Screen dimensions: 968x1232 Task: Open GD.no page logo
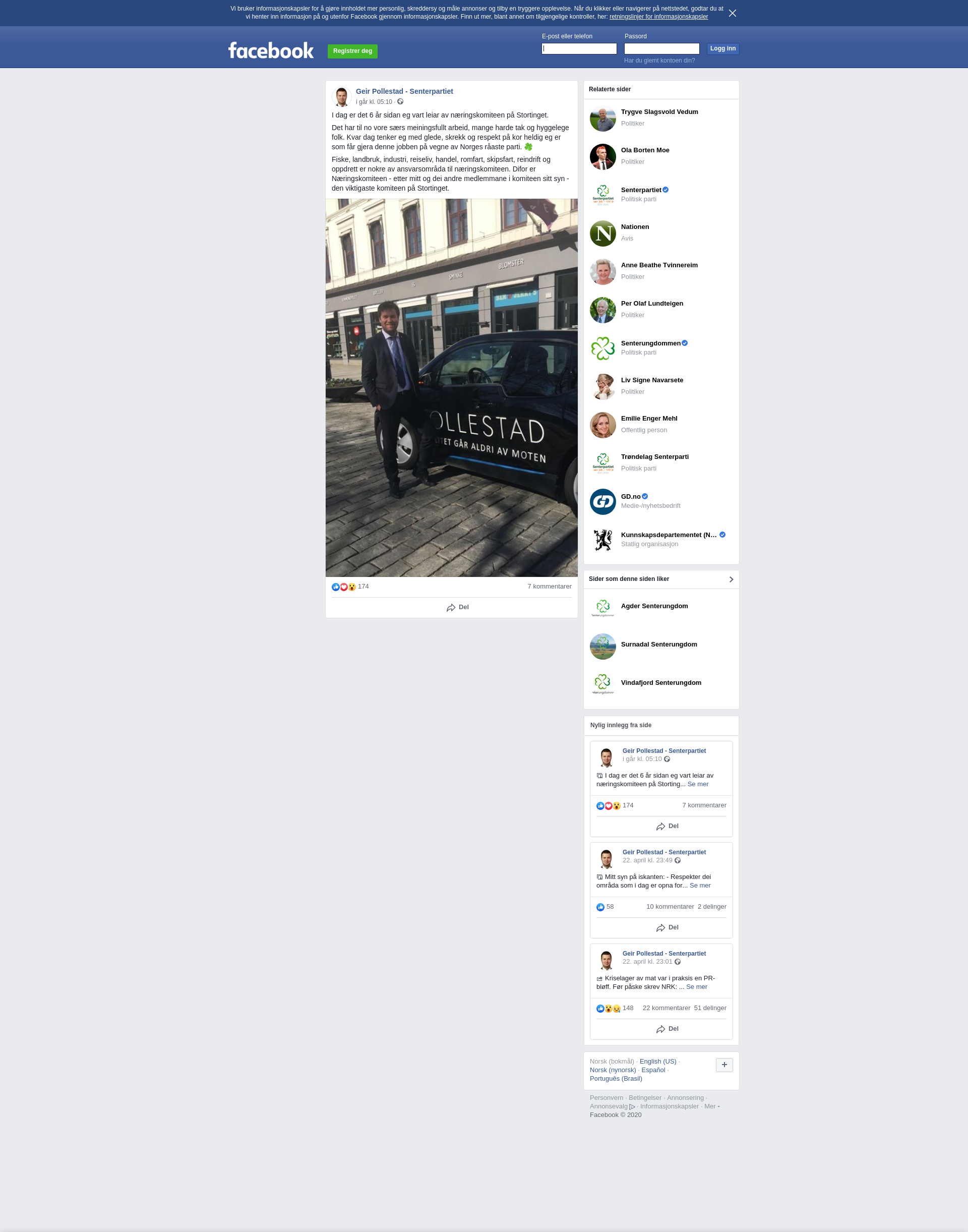click(602, 502)
